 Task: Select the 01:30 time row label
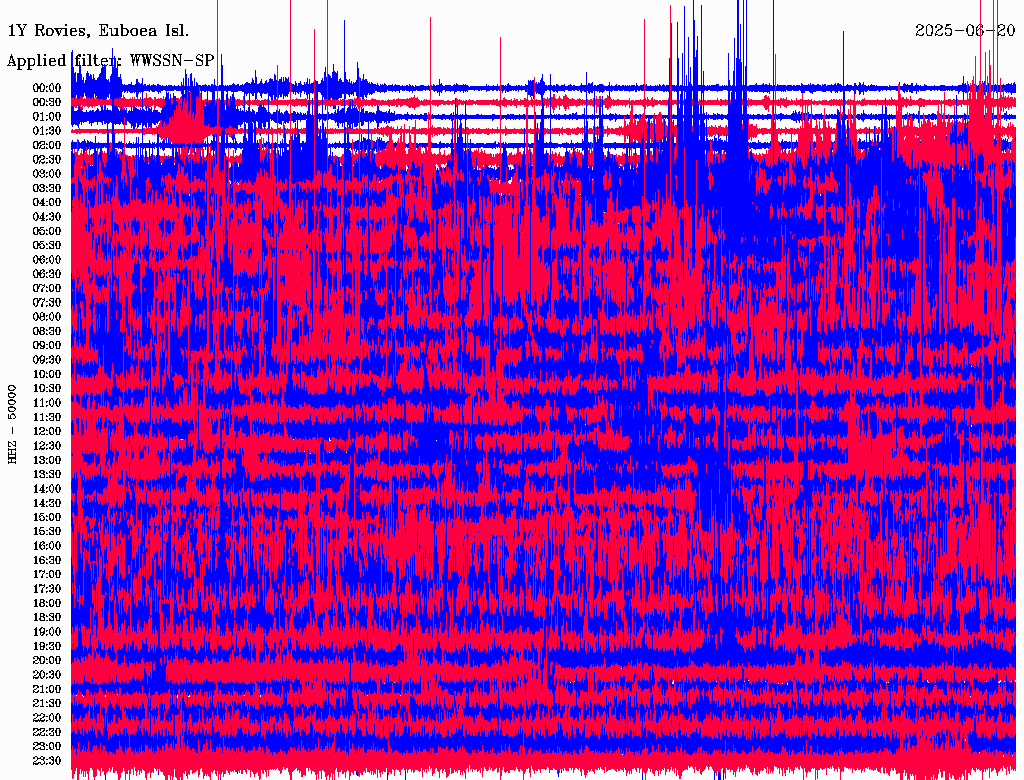pyautogui.click(x=47, y=131)
